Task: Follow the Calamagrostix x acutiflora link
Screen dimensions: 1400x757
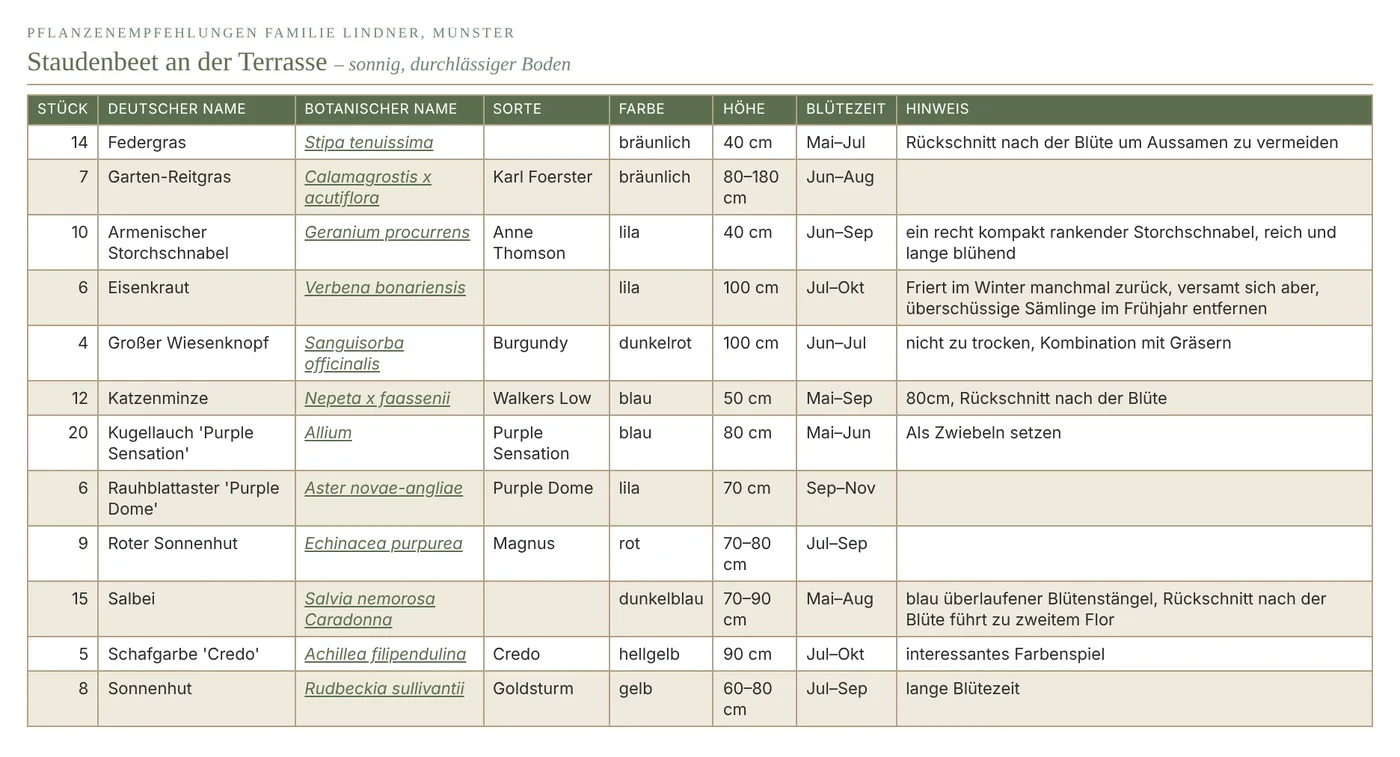Action: click(x=368, y=187)
